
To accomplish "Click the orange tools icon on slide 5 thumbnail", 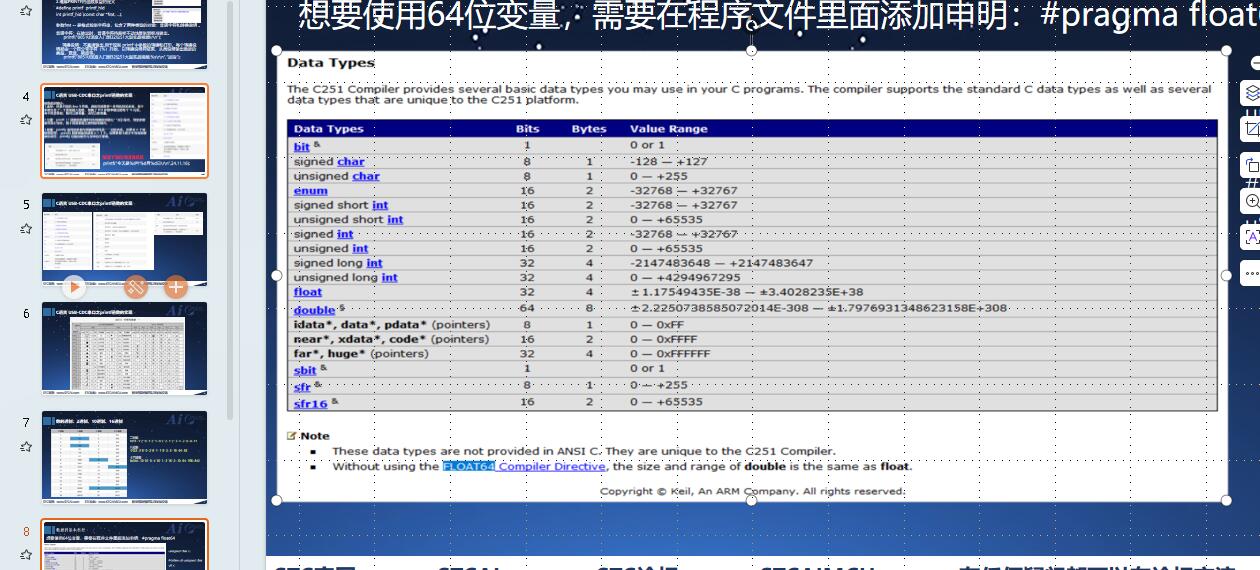I will [136, 287].
